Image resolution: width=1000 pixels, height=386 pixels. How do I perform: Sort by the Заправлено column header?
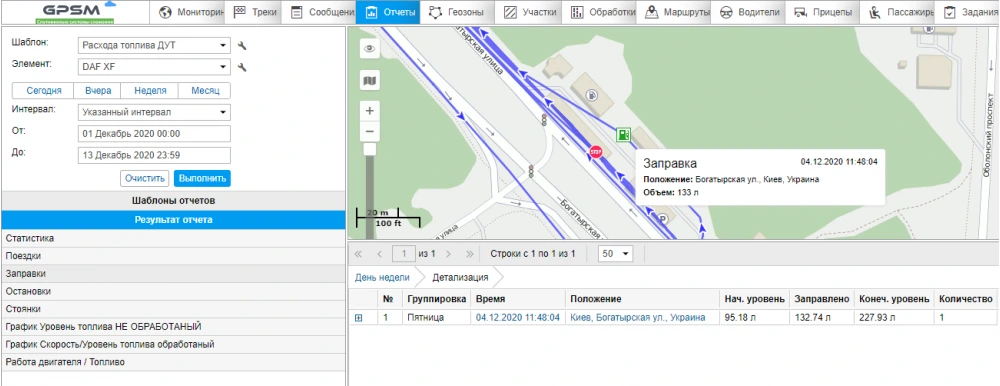pos(821,299)
